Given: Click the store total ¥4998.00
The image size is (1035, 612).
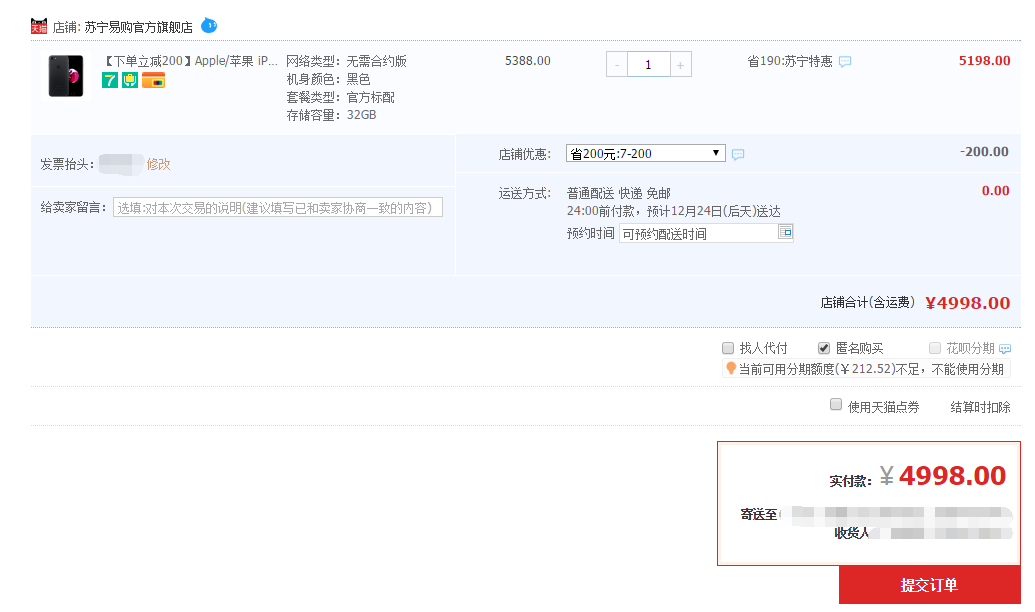Looking at the screenshot, I should 968,303.
